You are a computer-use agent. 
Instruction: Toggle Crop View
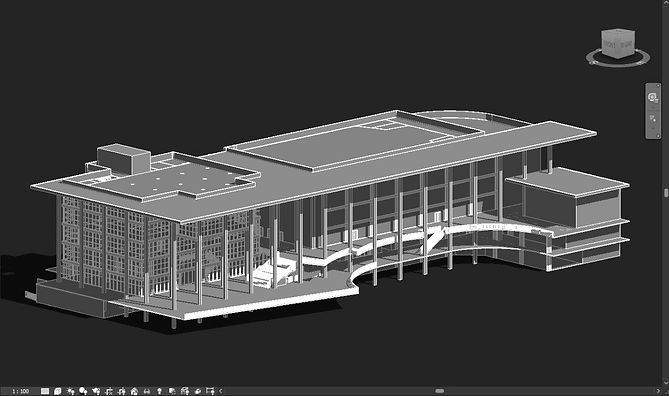[109, 391]
